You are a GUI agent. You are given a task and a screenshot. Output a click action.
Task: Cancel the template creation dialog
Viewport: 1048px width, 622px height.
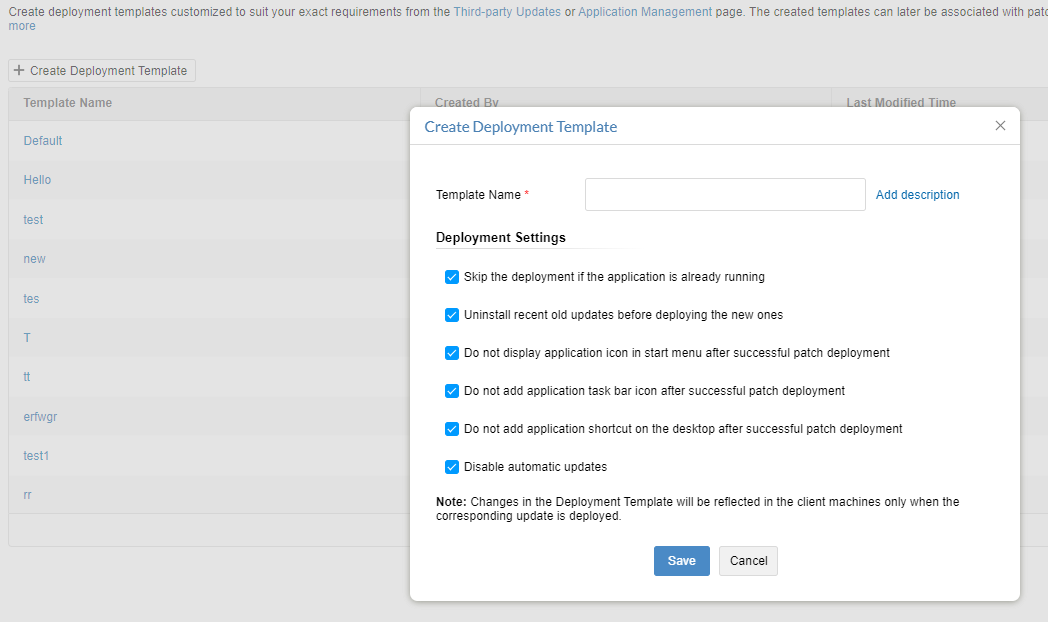point(748,561)
